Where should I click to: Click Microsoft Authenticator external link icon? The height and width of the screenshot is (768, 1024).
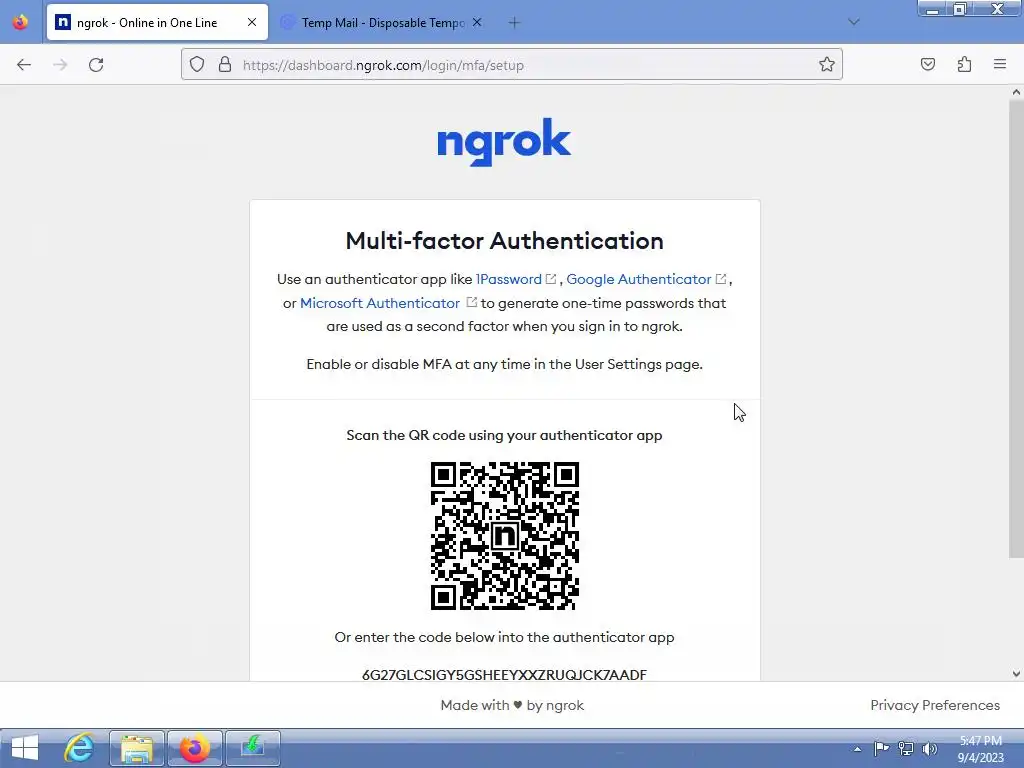point(472,302)
